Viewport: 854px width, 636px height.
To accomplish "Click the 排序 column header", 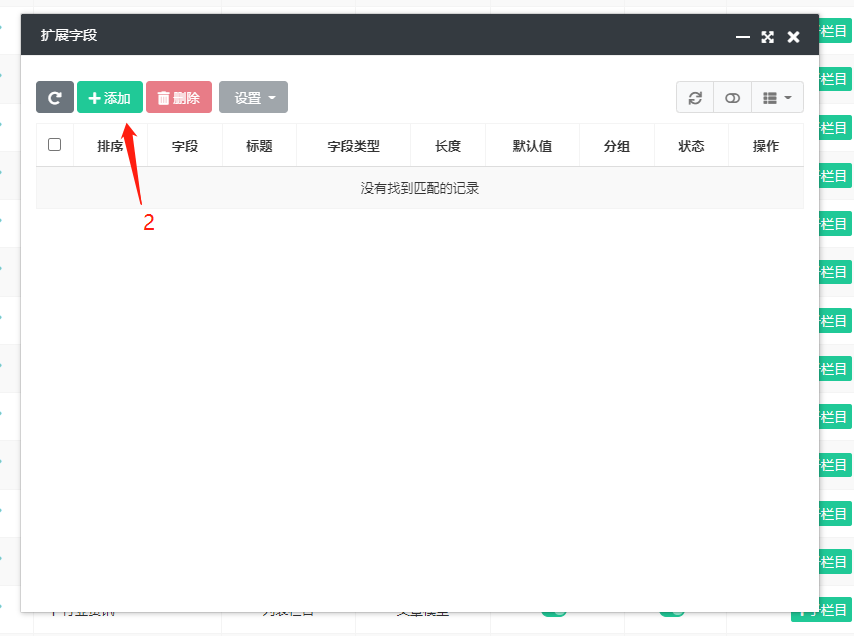I will [110, 146].
